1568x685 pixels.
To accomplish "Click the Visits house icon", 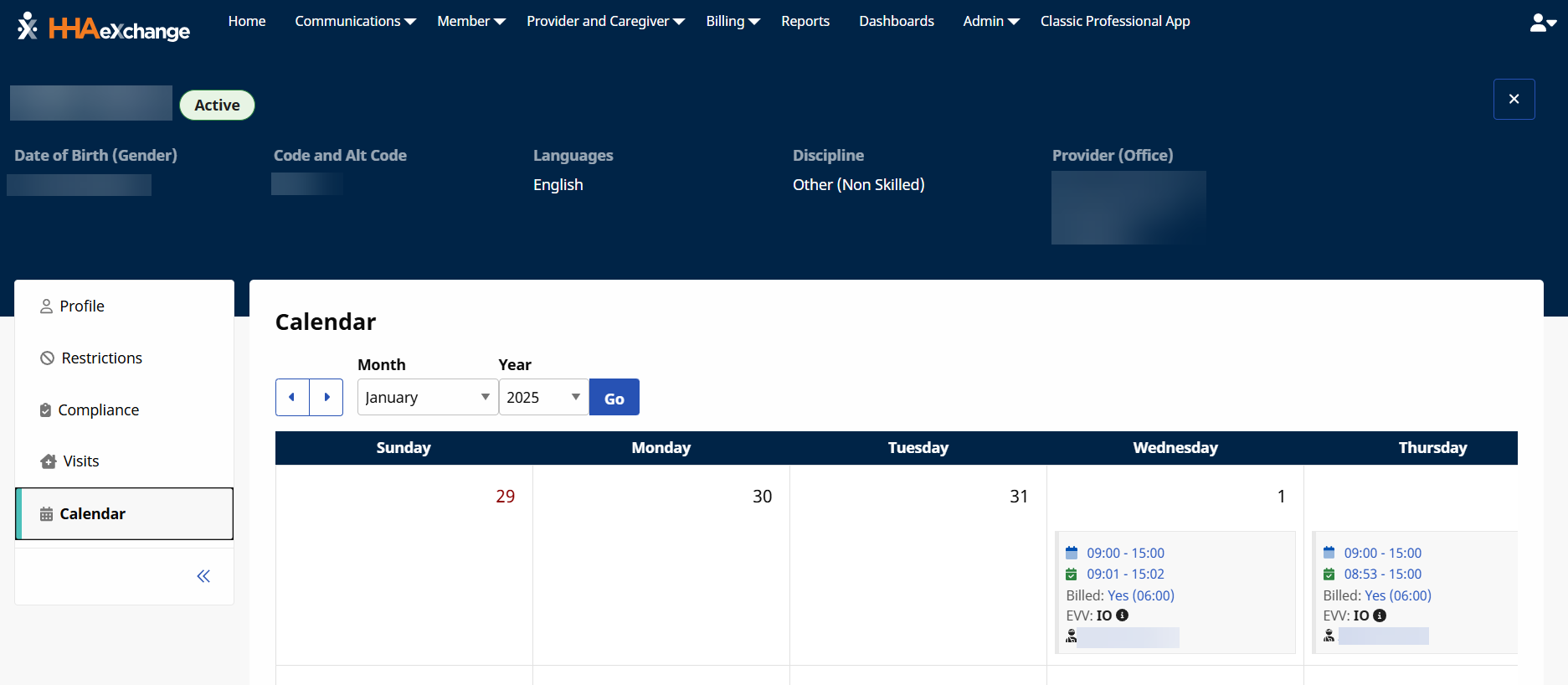I will click(49, 461).
